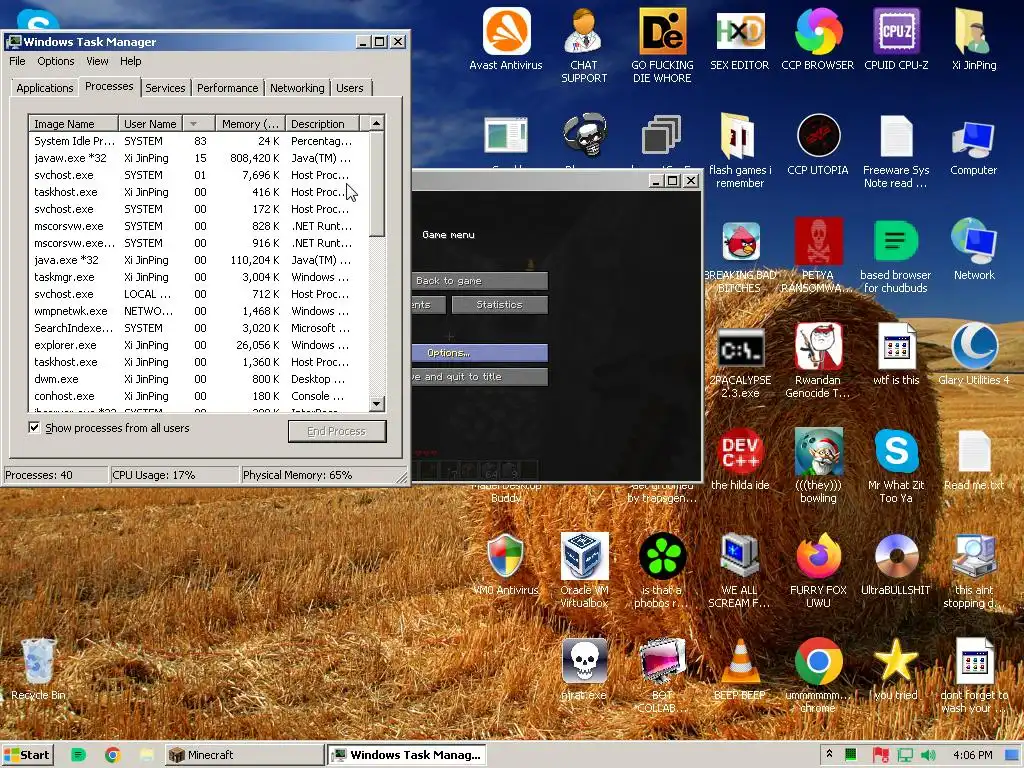
Task: Sort processes by the User Name column
Action: (150, 123)
